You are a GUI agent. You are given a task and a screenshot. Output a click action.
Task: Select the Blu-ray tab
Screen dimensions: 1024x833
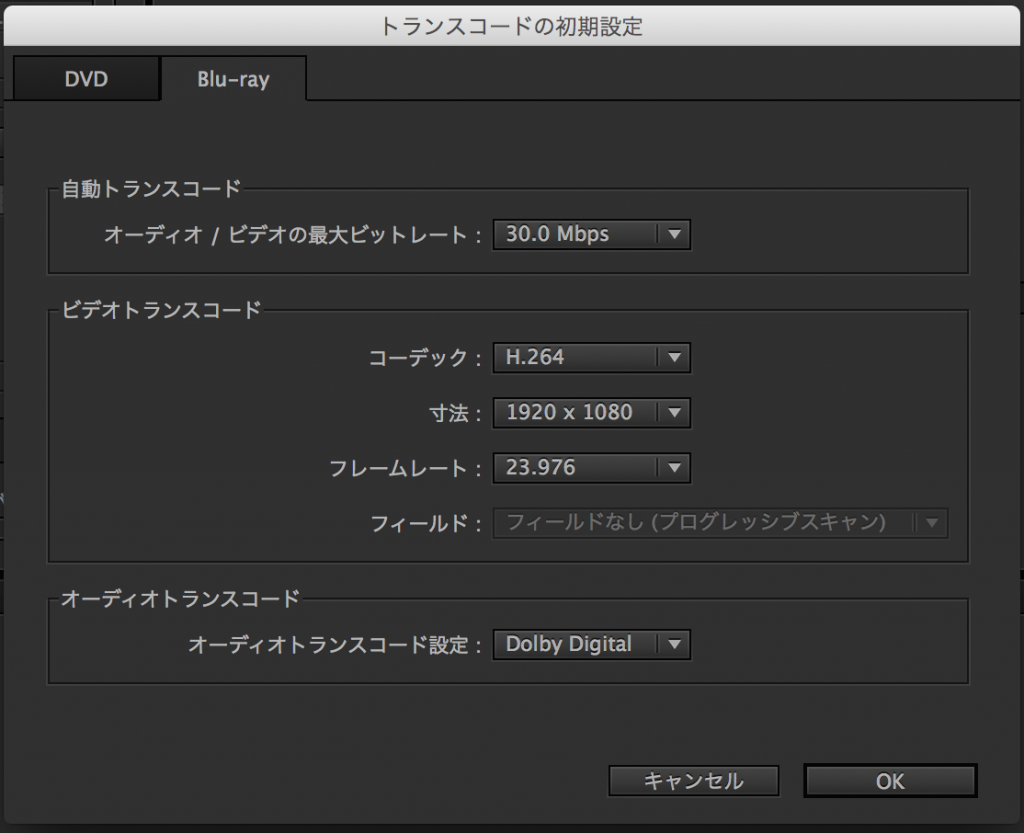(x=233, y=80)
